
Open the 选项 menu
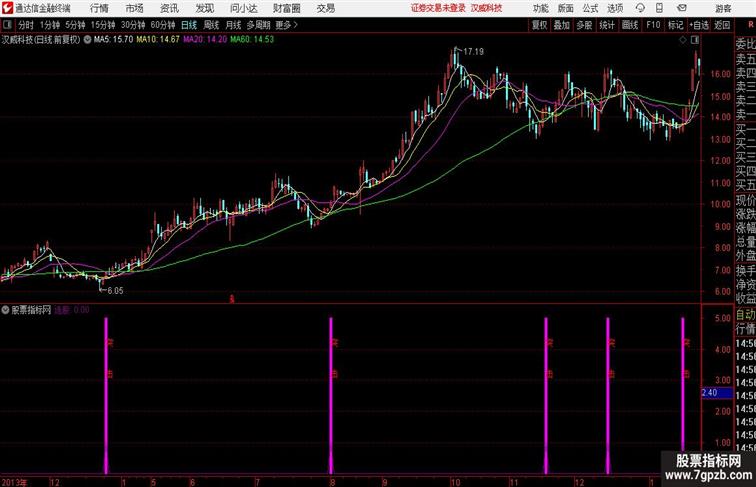point(615,8)
